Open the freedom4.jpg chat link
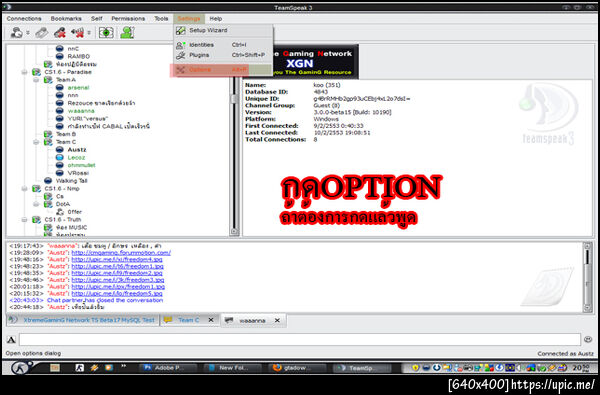Viewport: 600px width, 395px height. [x=117, y=260]
